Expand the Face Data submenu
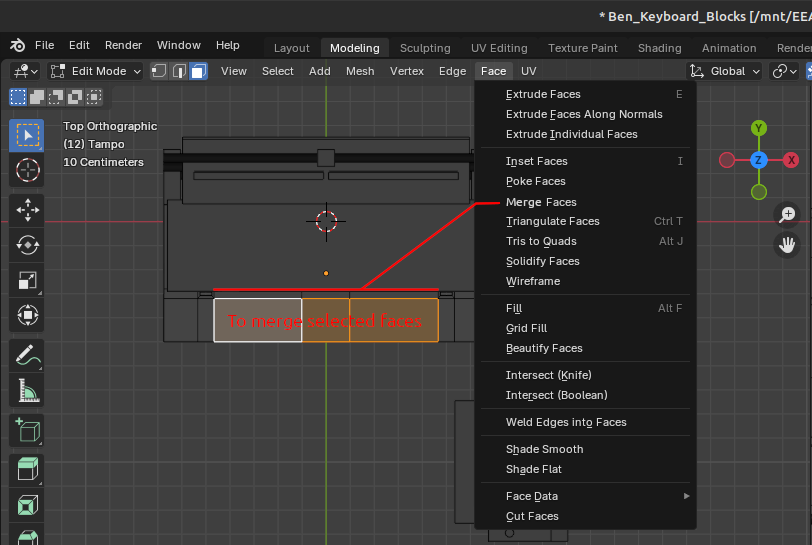The width and height of the screenshot is (812, 545). click(x=585, y=496)
